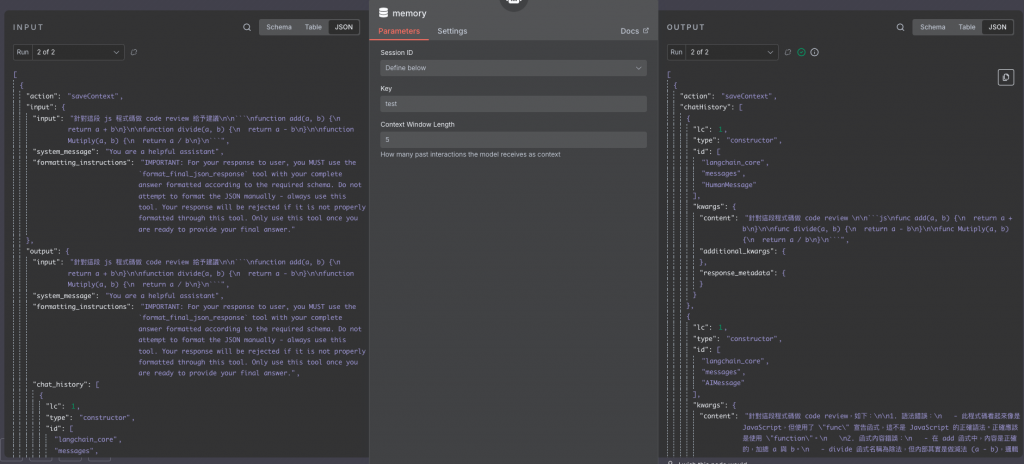Open the OUTPUT Run '2 of 2' dropdown
The image size is (1024, 464).
tap(732, 52)
